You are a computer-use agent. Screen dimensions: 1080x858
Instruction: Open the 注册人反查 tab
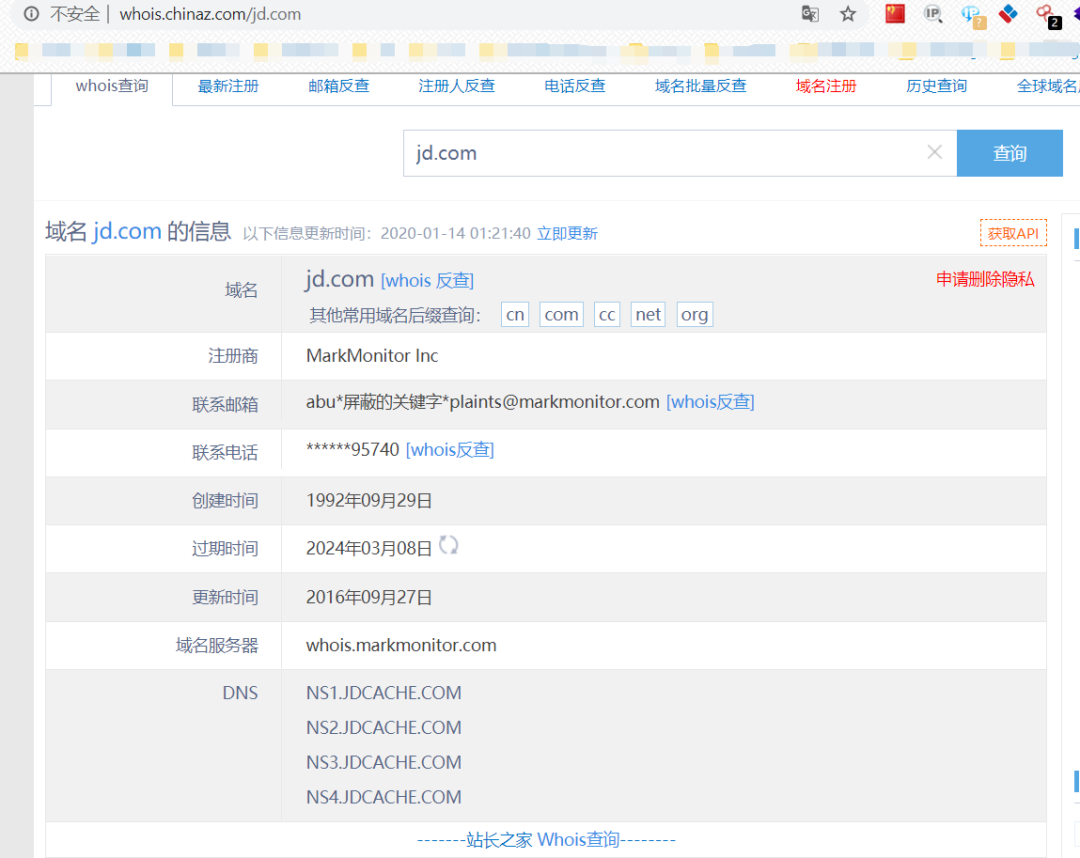pos(457,86)
